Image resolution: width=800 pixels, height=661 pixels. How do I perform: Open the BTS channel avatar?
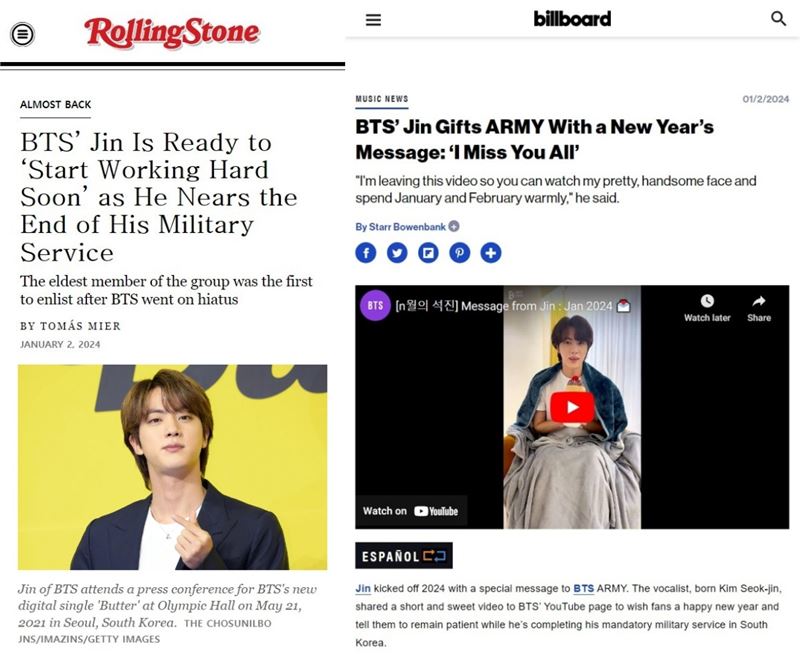pyautogui.click(x=376, y=306)
